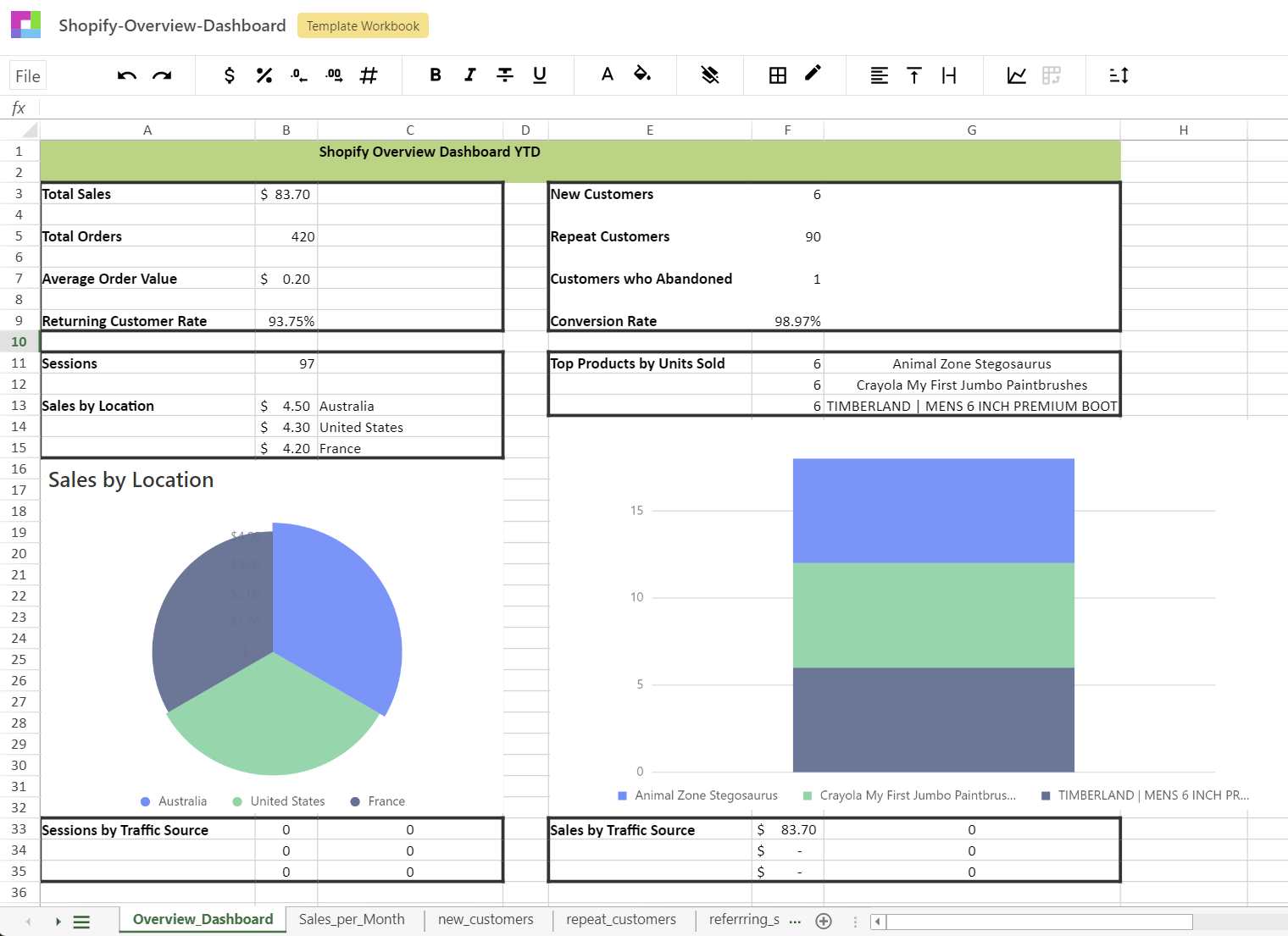
Task: Open vertical alignment options
Action: pyautogui.click(x=914, y=75)
